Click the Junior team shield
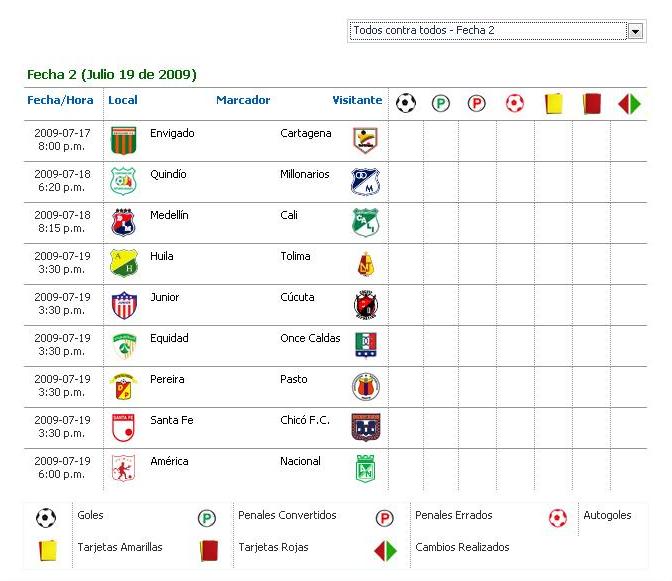 coord(124,305)
